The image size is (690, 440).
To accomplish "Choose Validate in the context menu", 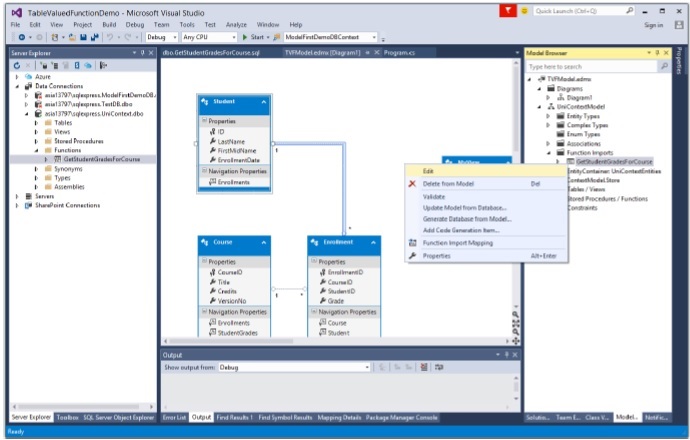I will 434,197.
